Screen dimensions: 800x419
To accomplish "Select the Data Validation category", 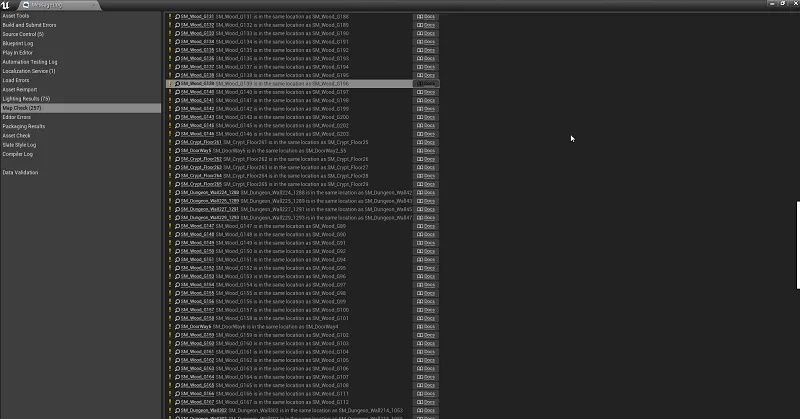I will pyautogui.click(x=20, y=172).
